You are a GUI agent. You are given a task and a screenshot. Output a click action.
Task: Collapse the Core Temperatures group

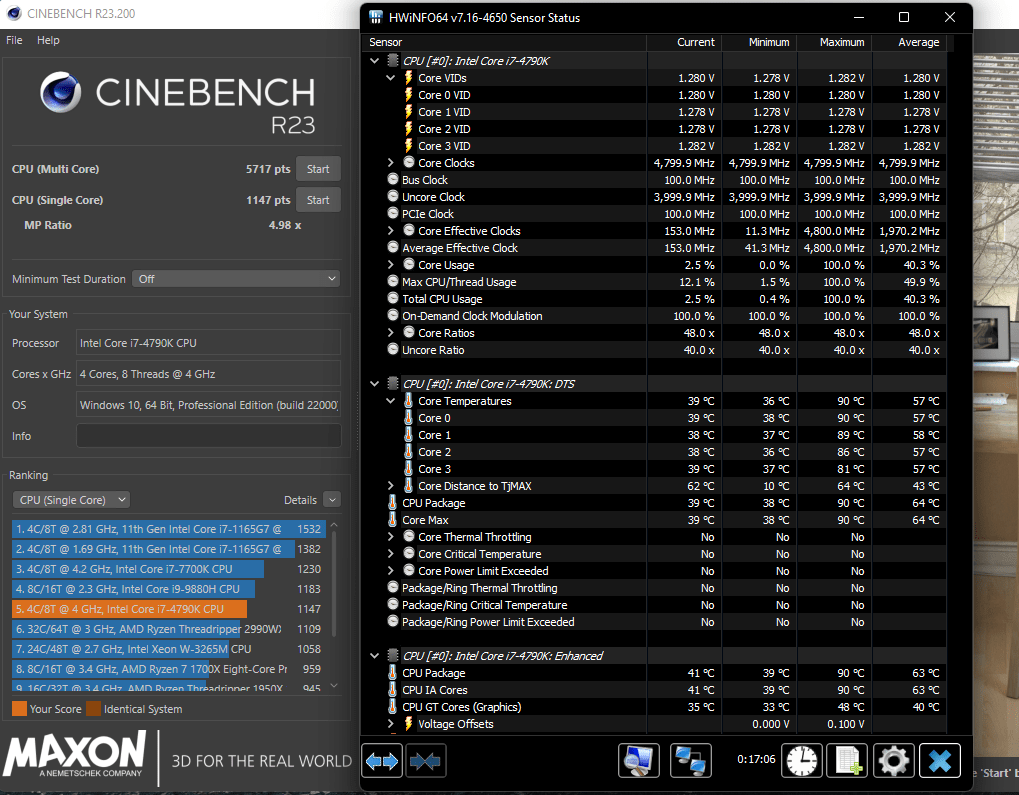tap(390, 400)
